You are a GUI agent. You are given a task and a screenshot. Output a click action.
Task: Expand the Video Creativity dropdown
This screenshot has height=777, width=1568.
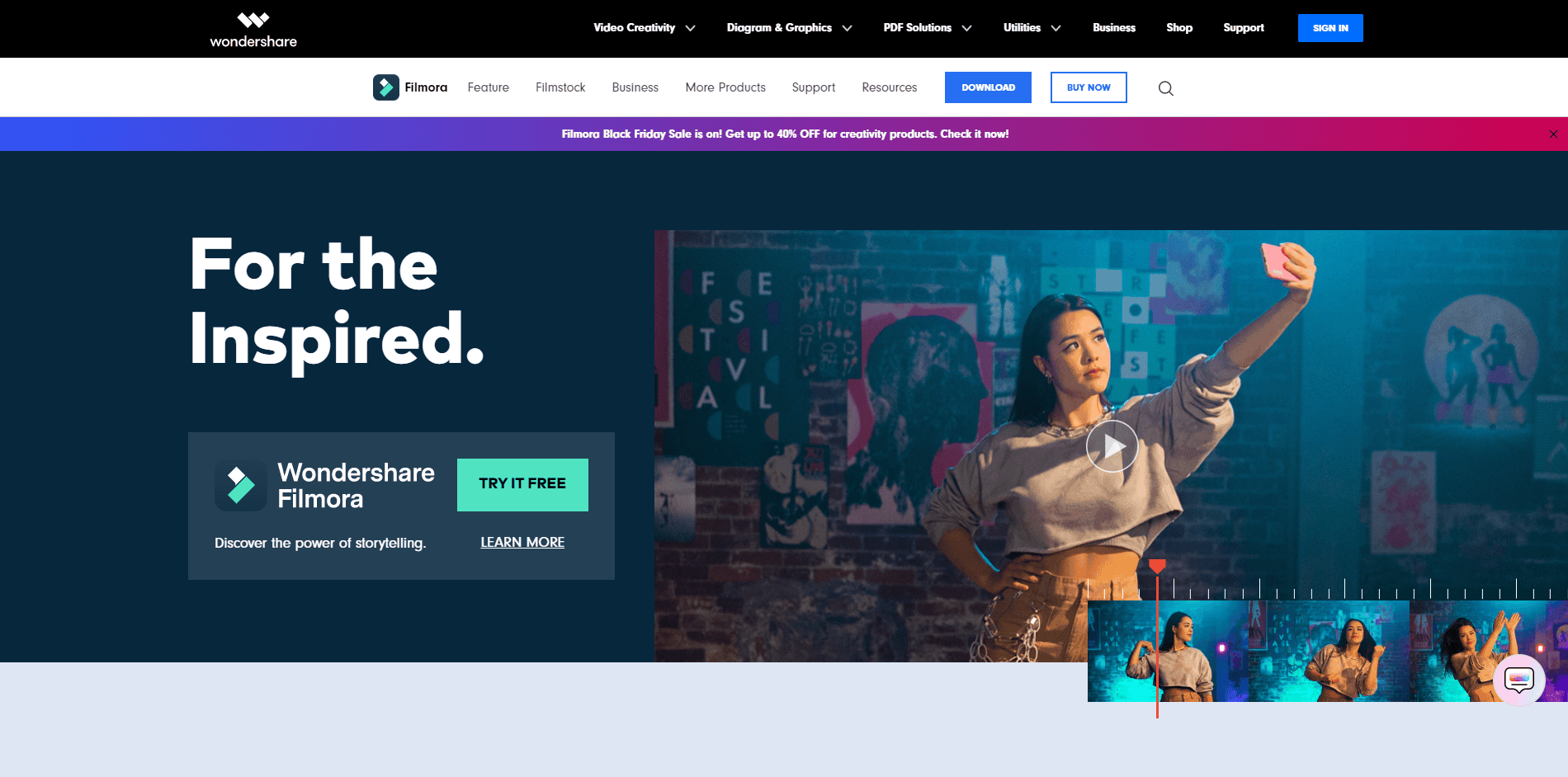tap(644, 28)
